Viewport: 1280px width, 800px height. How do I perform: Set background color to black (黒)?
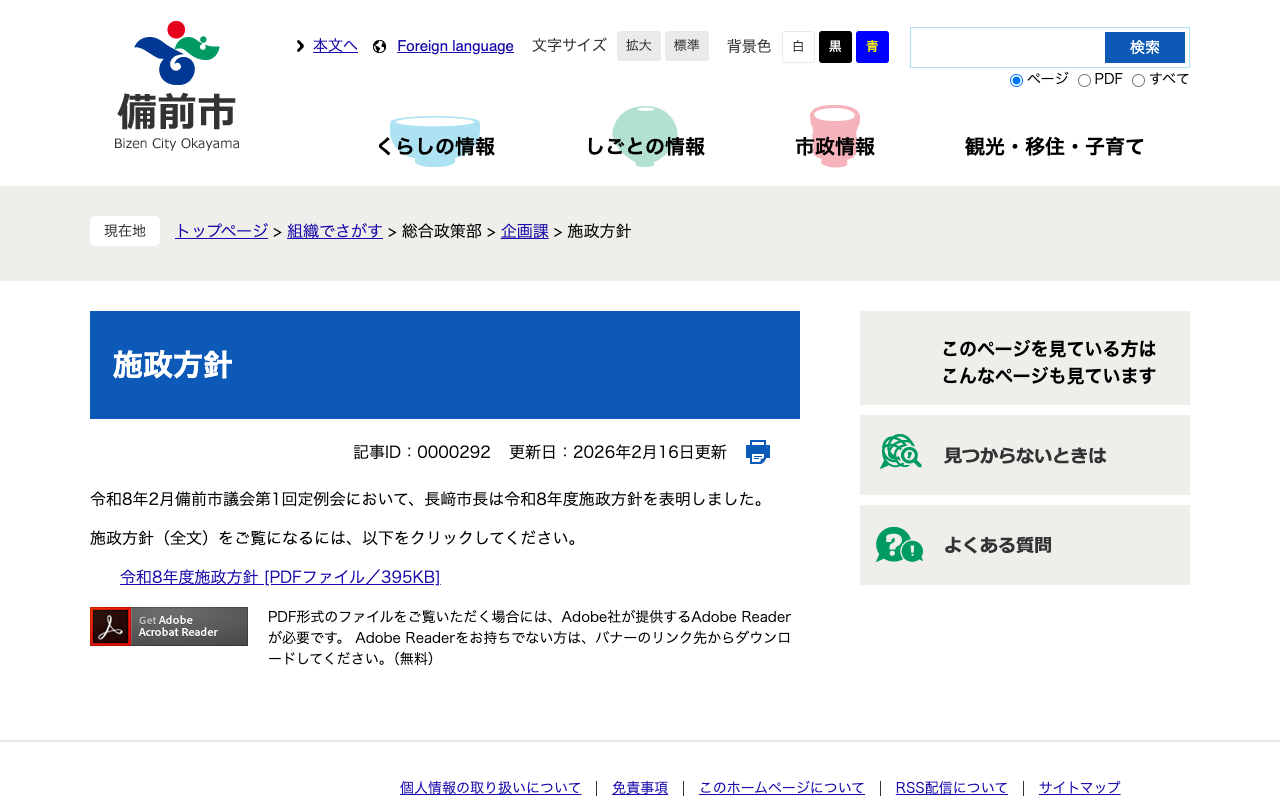tap(835, 47)
